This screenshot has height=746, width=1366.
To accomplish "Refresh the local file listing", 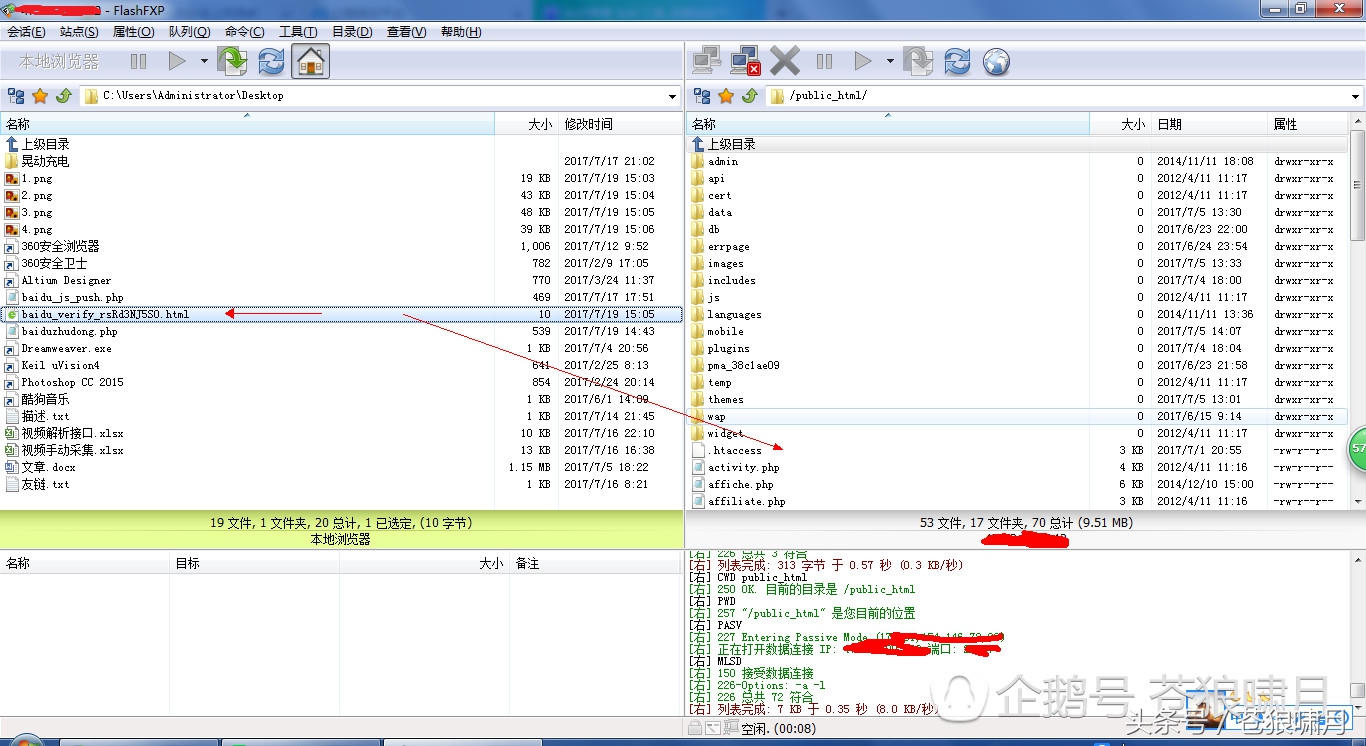I will click(271, 62).
